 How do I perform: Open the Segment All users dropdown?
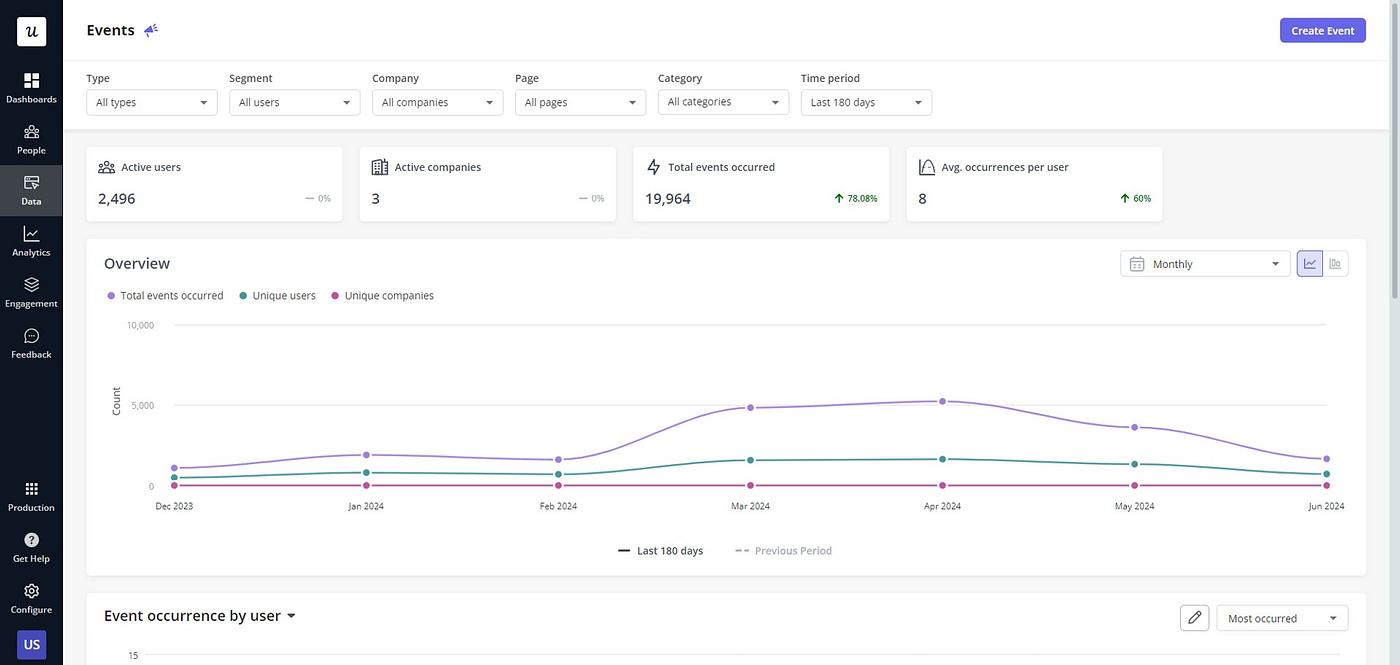(x=295, y=102)
